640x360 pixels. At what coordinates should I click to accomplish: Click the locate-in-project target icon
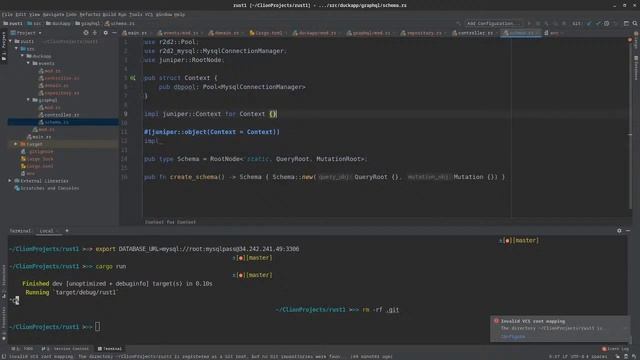click(x=86, y=33)
